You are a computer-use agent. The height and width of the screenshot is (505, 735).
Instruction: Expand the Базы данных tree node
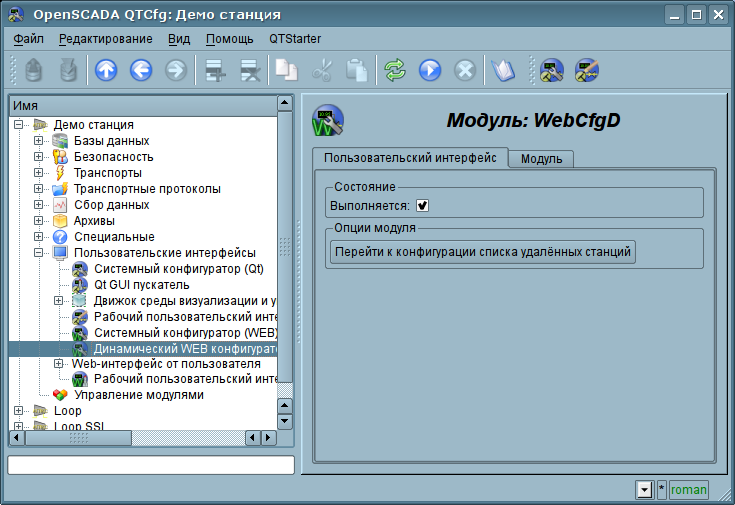[x=38, y=141]
